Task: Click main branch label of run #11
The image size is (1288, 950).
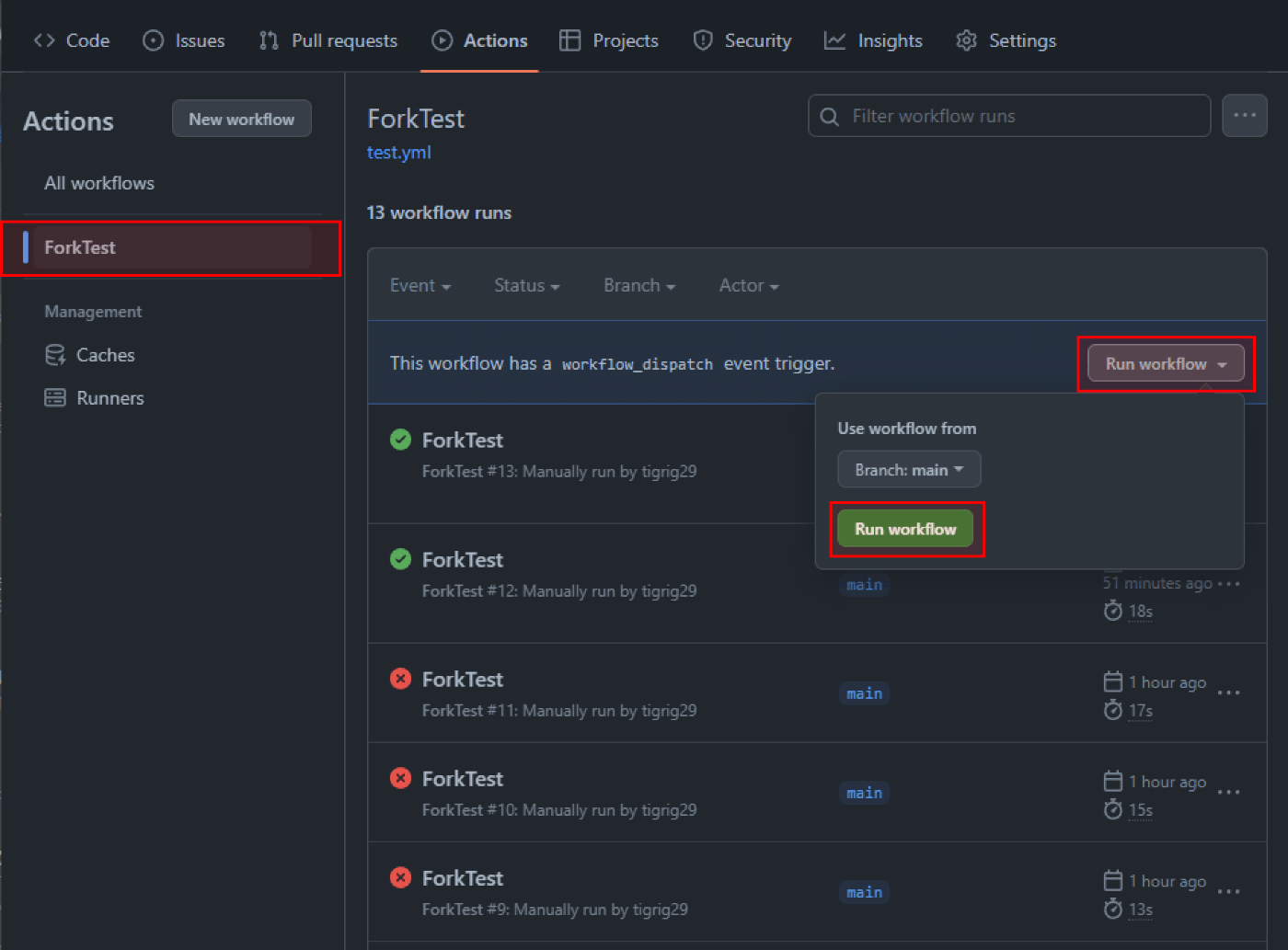Action: click(864, 693)
